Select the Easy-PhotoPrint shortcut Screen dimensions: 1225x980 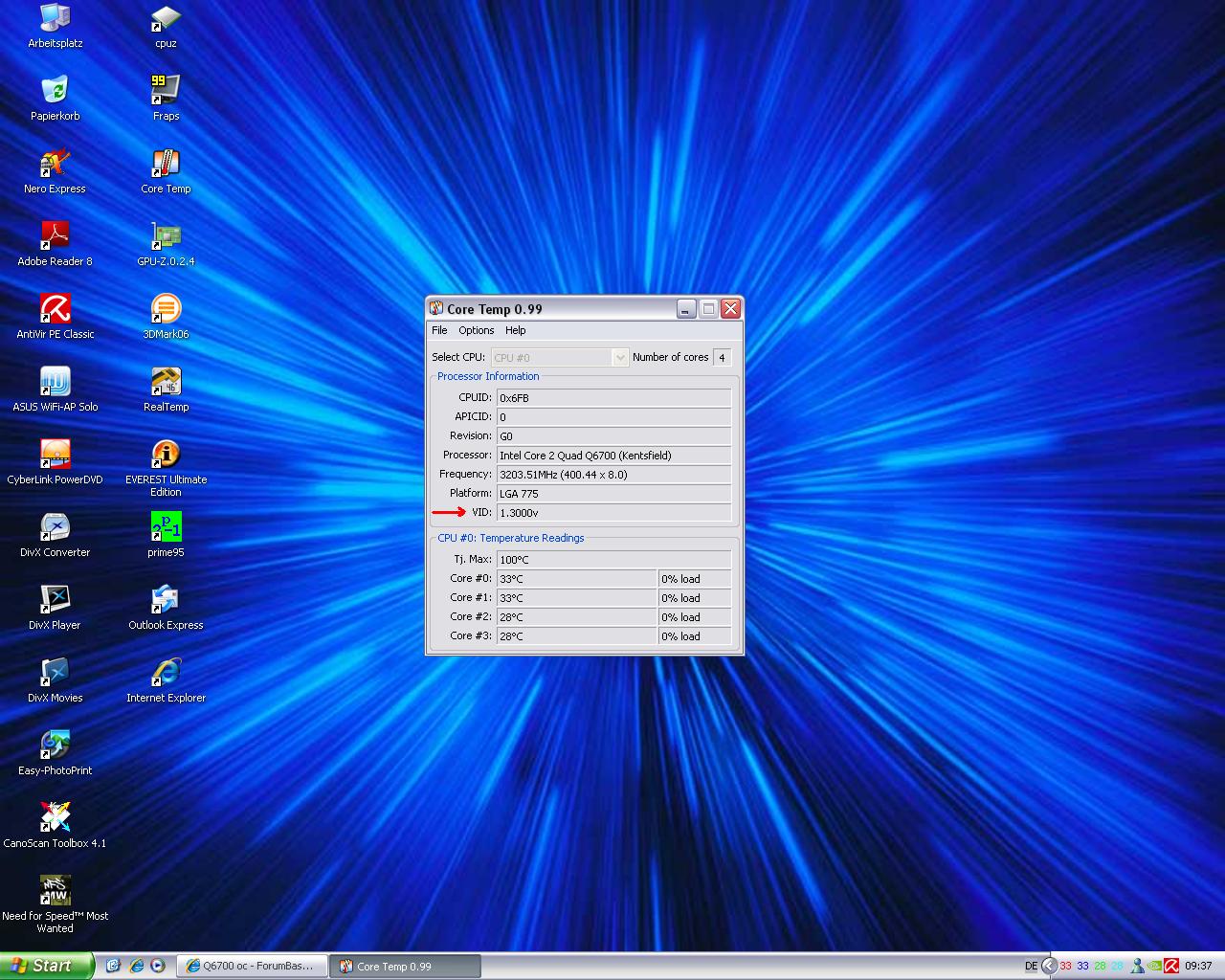click(55, 753)
